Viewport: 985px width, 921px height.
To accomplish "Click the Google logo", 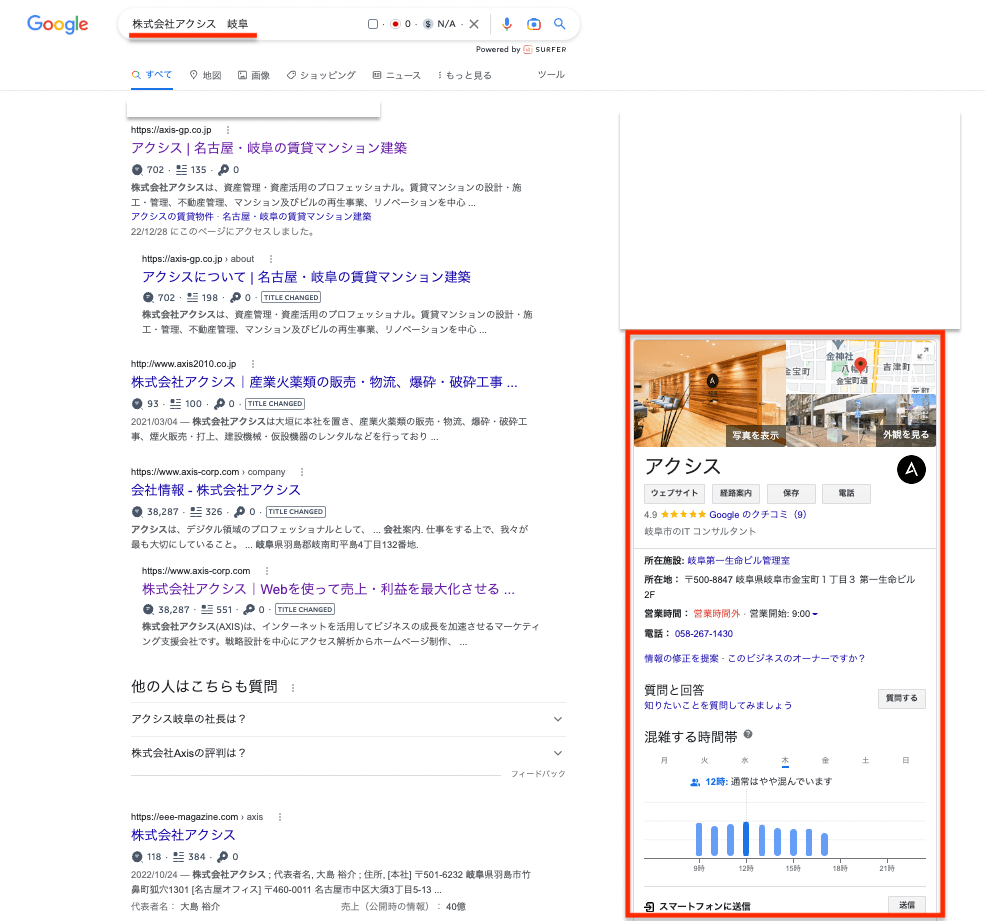I will 58,24.
